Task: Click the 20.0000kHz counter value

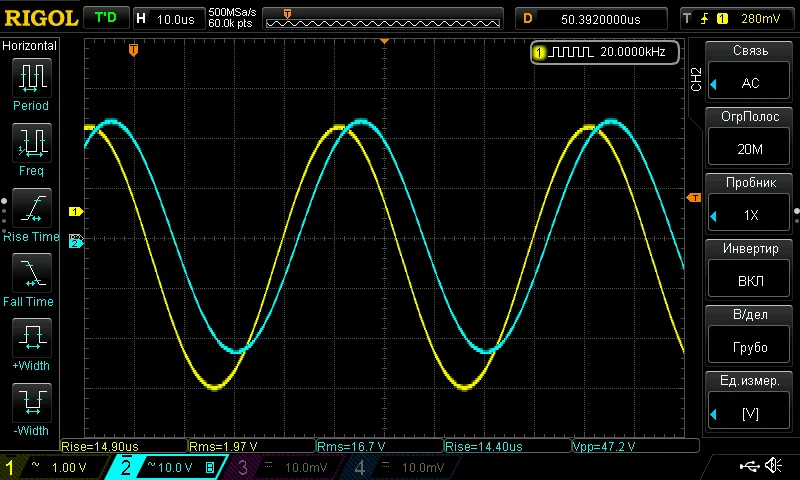Action: coord(633,52)
